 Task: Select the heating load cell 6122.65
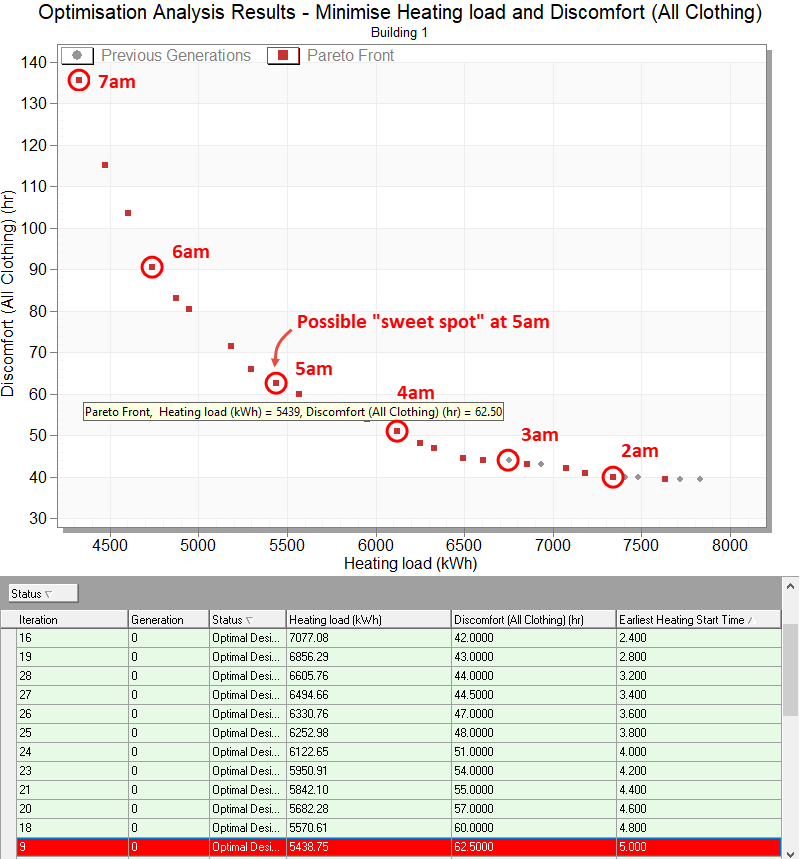point(367,752)
